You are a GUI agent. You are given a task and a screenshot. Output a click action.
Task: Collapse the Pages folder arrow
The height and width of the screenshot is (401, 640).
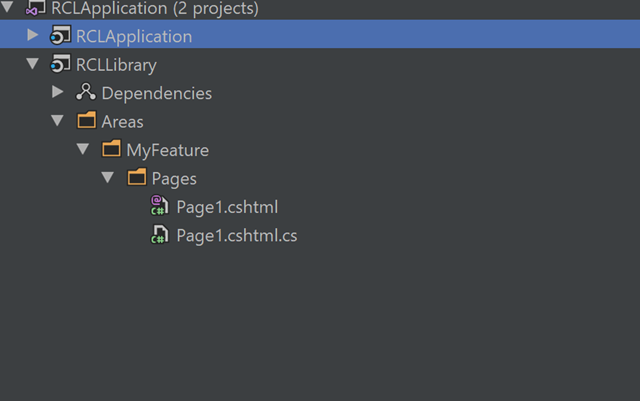coord(108,177)
